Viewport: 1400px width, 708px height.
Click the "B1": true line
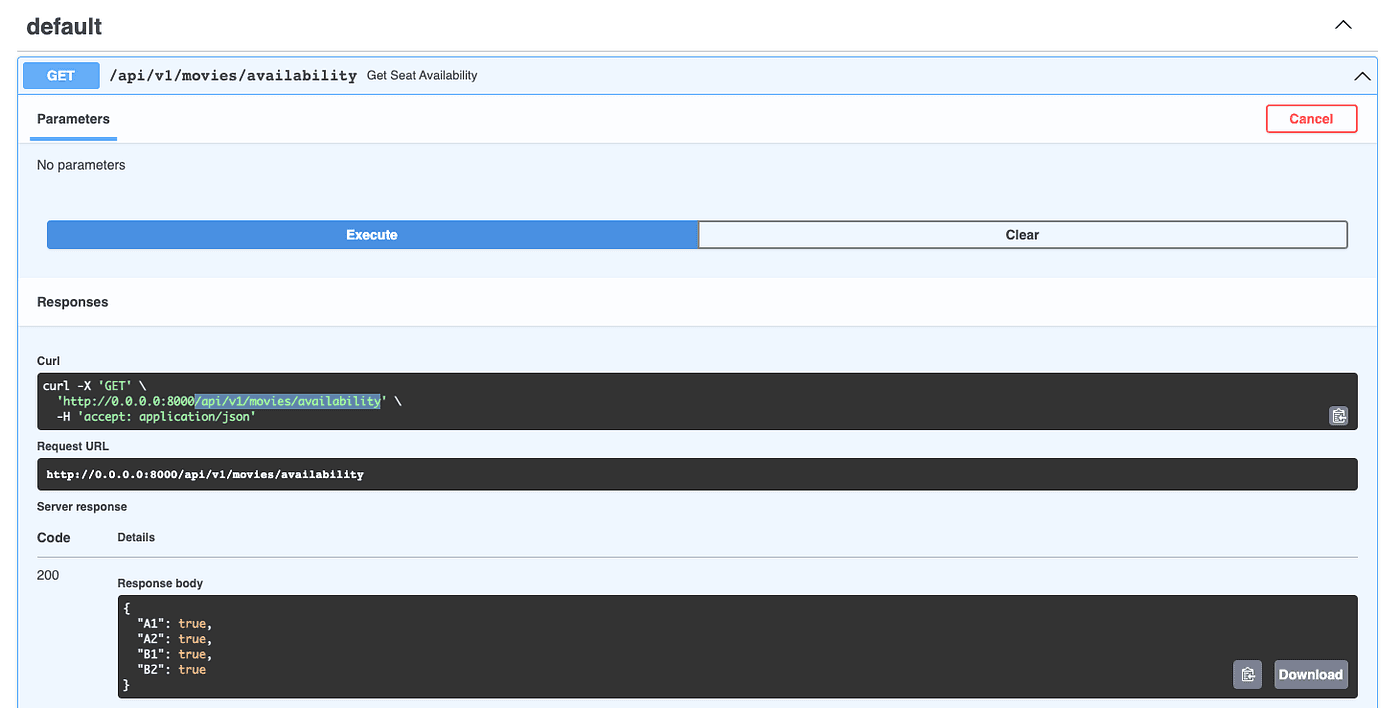pyautogui.click(x=174, y=654)
